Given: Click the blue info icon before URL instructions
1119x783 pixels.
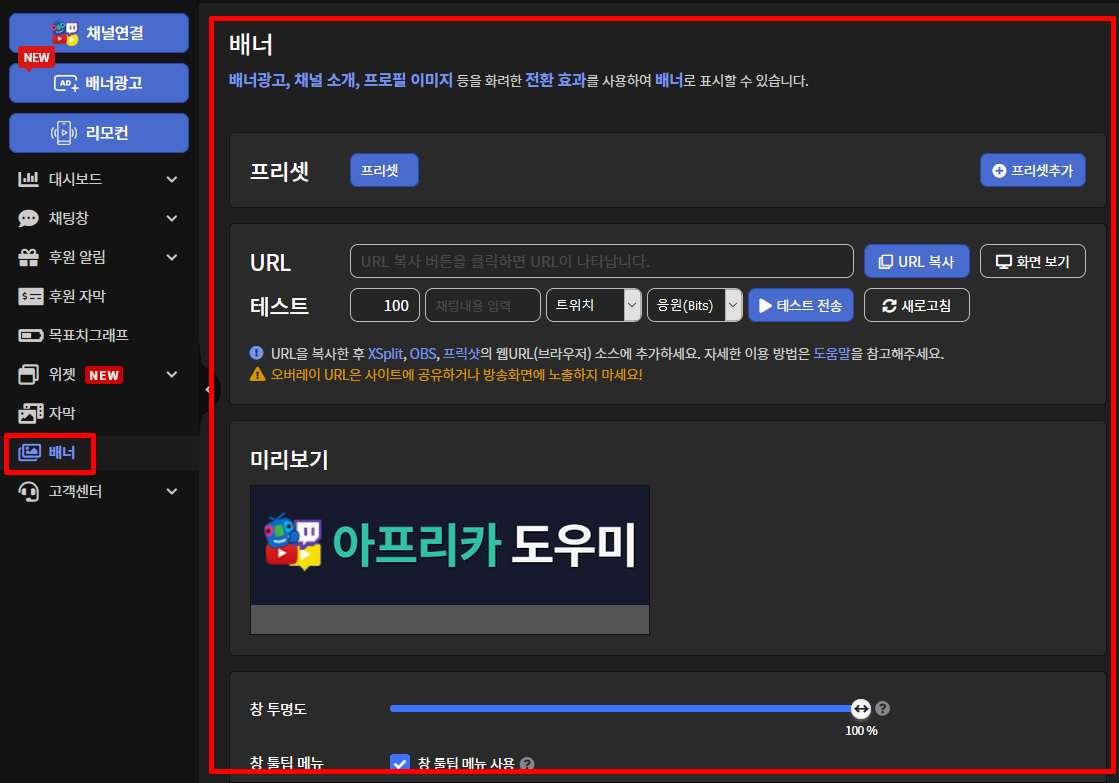Looking at the screenshot, I should pyautogui.click(x=257, y=353).
